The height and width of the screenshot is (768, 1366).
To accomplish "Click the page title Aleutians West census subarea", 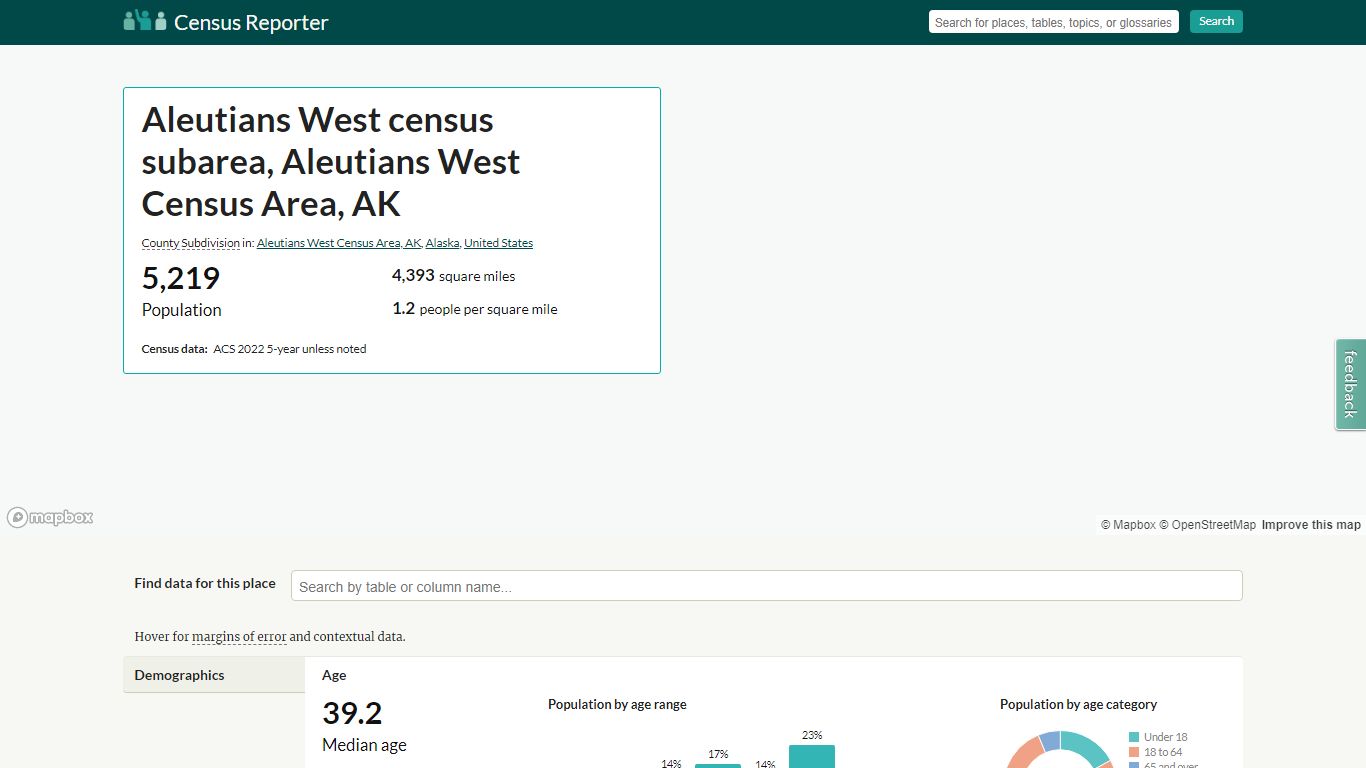I will (331, 161).
